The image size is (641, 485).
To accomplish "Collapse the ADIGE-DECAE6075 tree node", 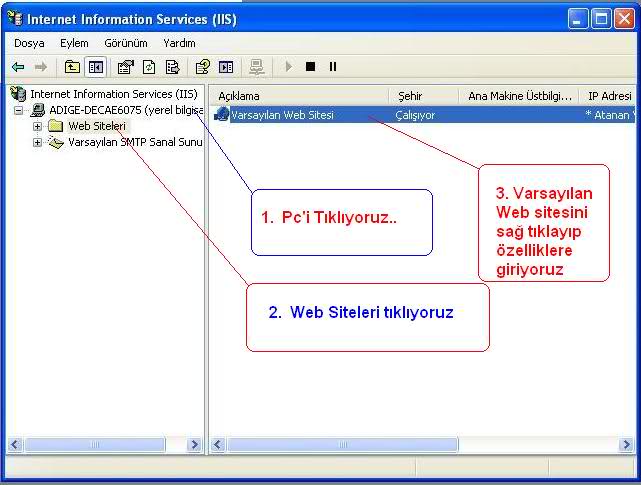I will [18, 110].
